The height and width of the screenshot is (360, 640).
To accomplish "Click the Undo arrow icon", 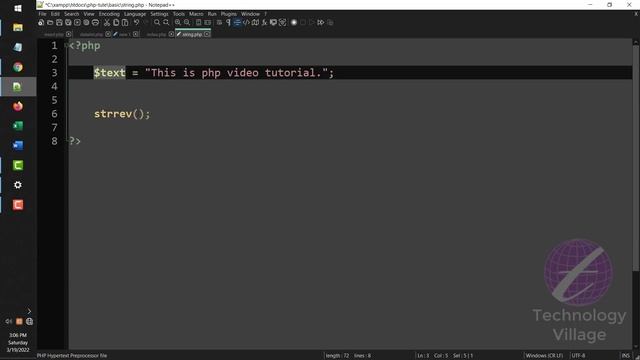I will (x=136, y=22).
